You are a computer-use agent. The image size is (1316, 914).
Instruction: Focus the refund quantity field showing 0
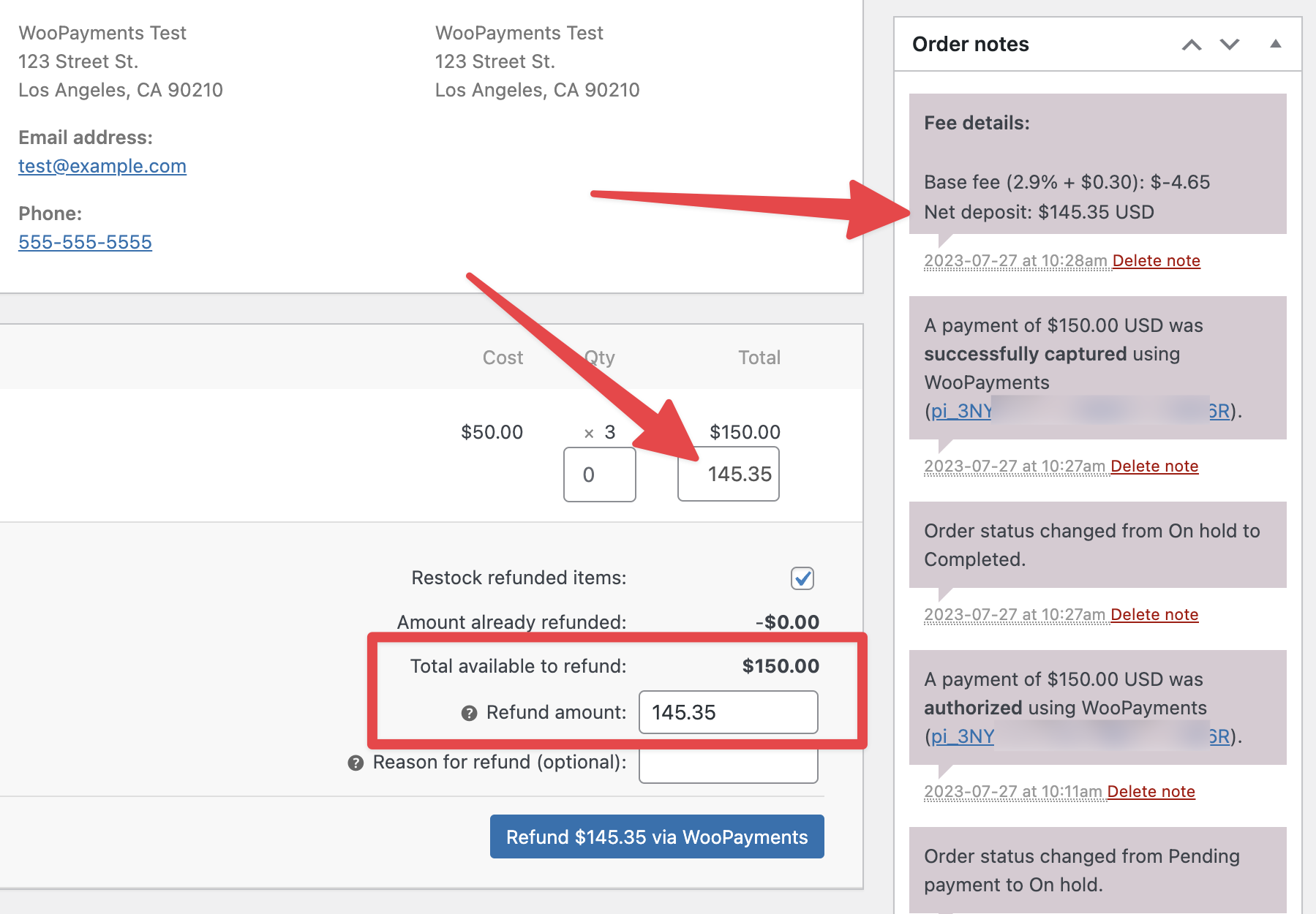[600, 475]
